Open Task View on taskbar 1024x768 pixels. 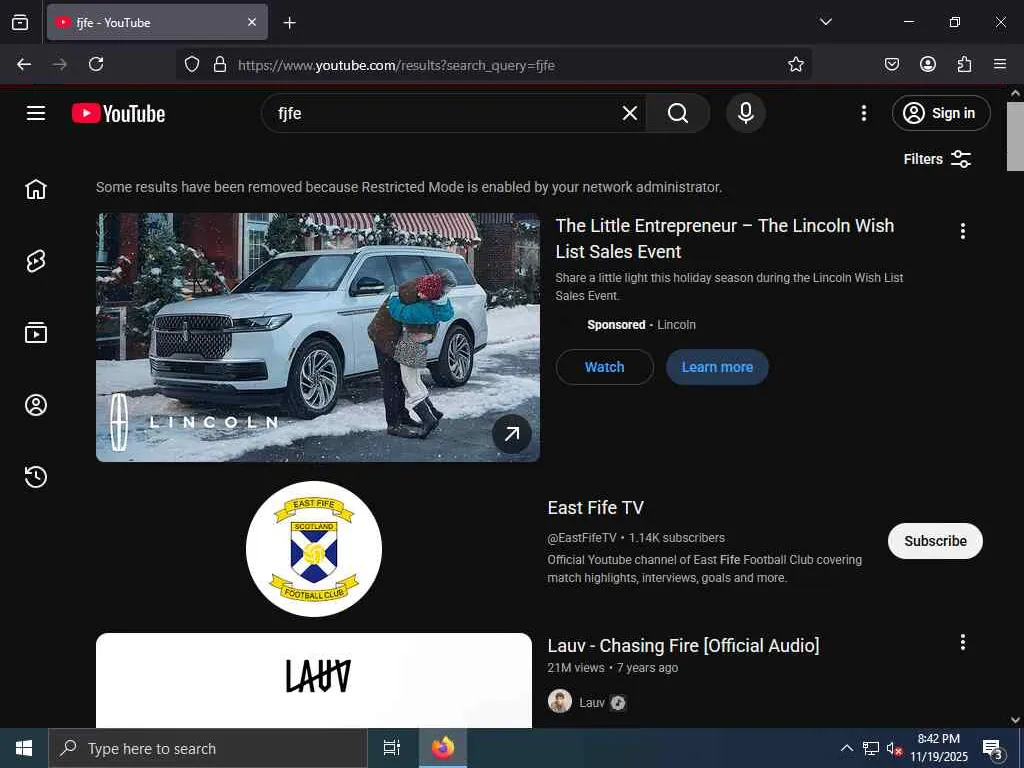[391, 748]
